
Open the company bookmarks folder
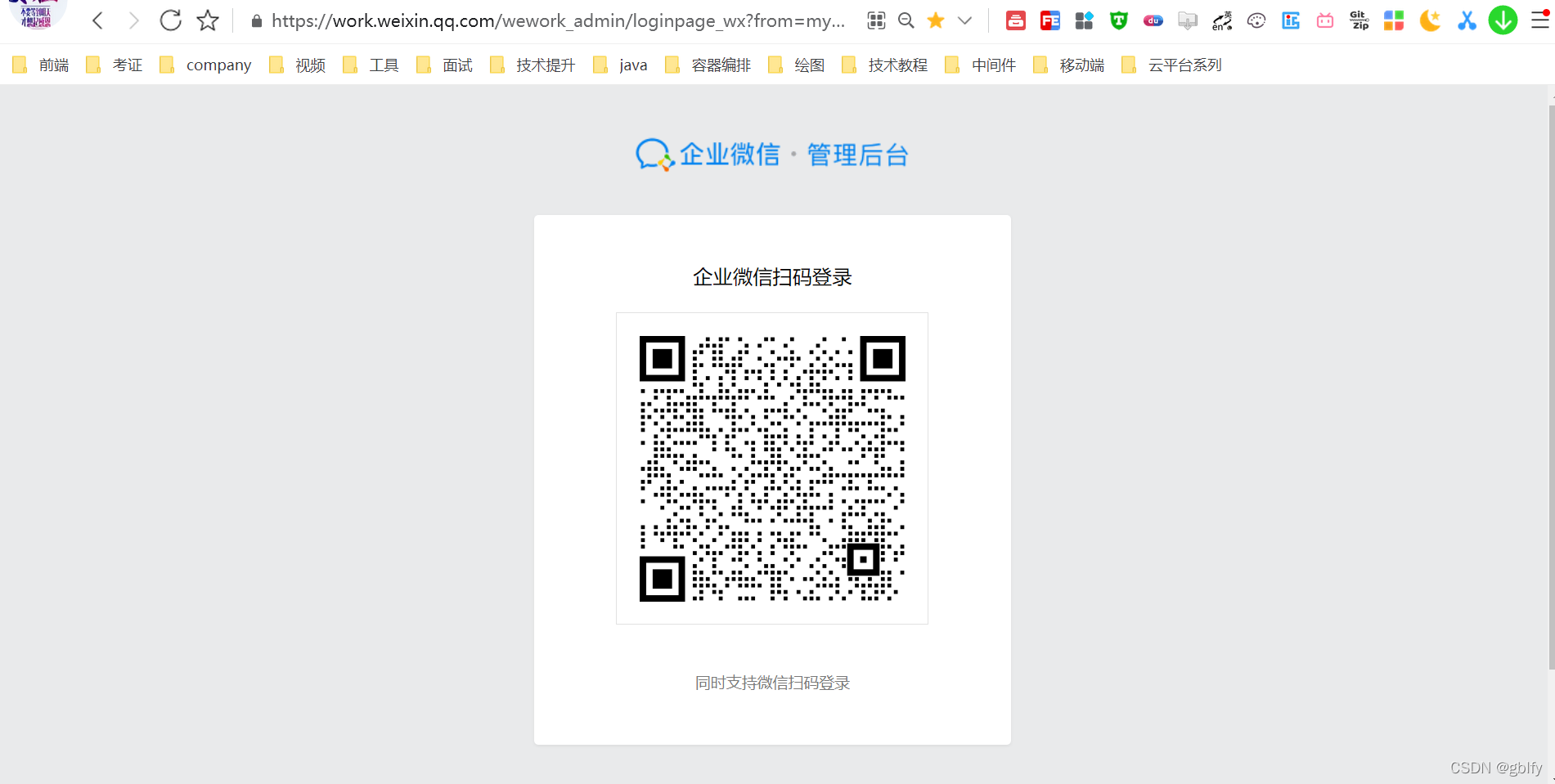click(205, 65)
